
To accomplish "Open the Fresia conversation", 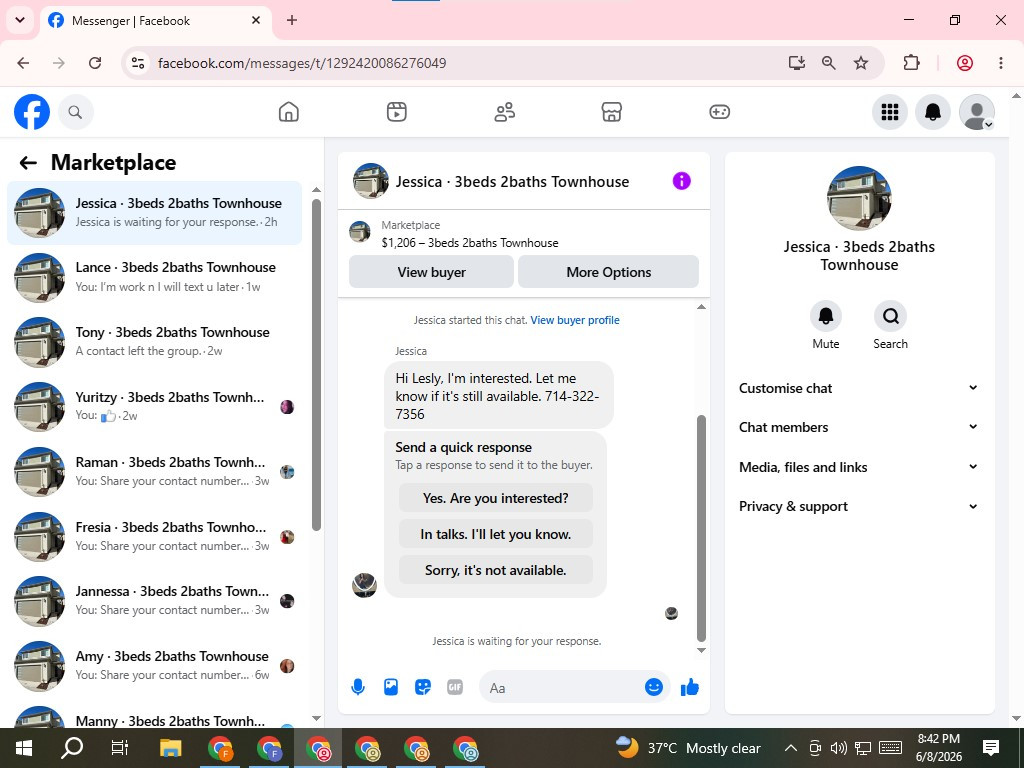I will click(x=155, y=537).
